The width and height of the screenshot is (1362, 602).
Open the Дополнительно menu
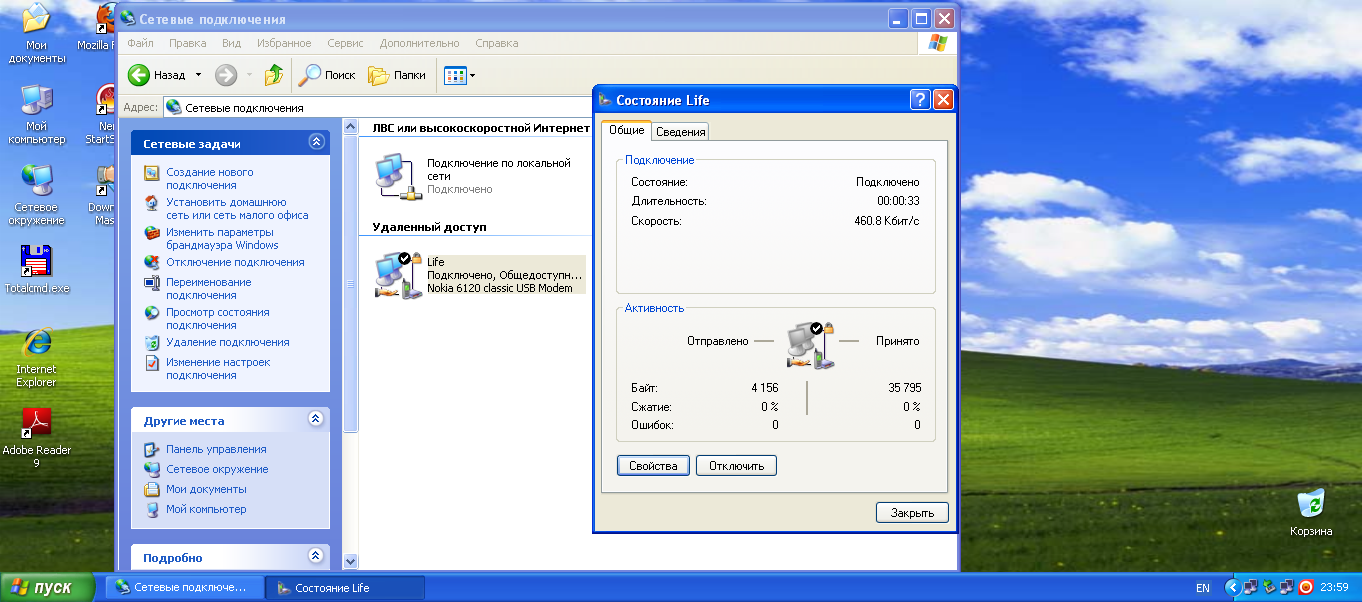tap(419, 43)
